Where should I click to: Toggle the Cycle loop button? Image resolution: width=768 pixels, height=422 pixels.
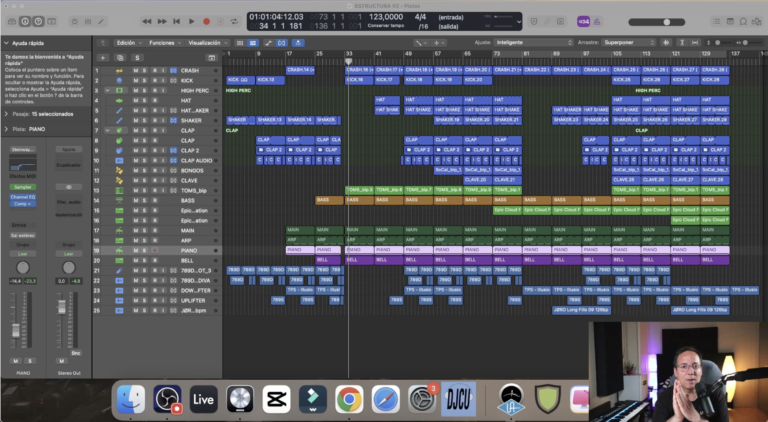tap(234, 22)
